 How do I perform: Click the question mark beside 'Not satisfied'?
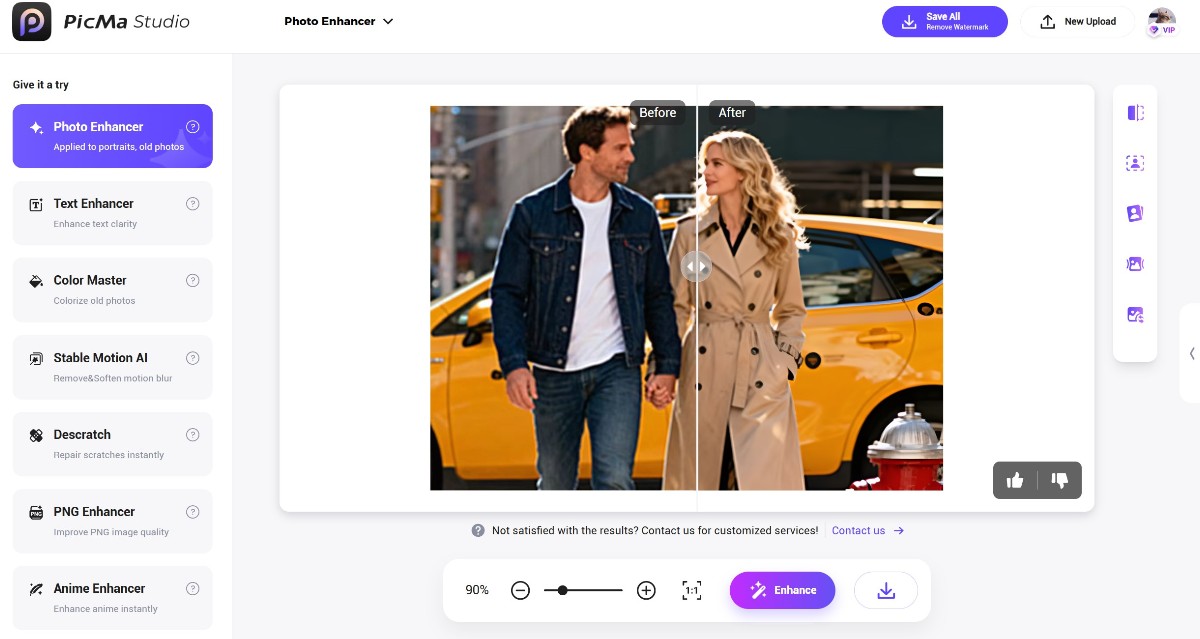click(478, 531)
